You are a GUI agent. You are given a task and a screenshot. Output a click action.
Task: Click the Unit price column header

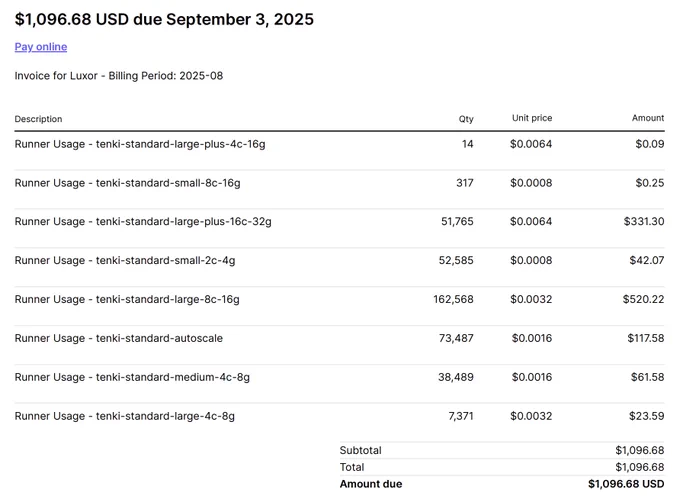(532, 118)
